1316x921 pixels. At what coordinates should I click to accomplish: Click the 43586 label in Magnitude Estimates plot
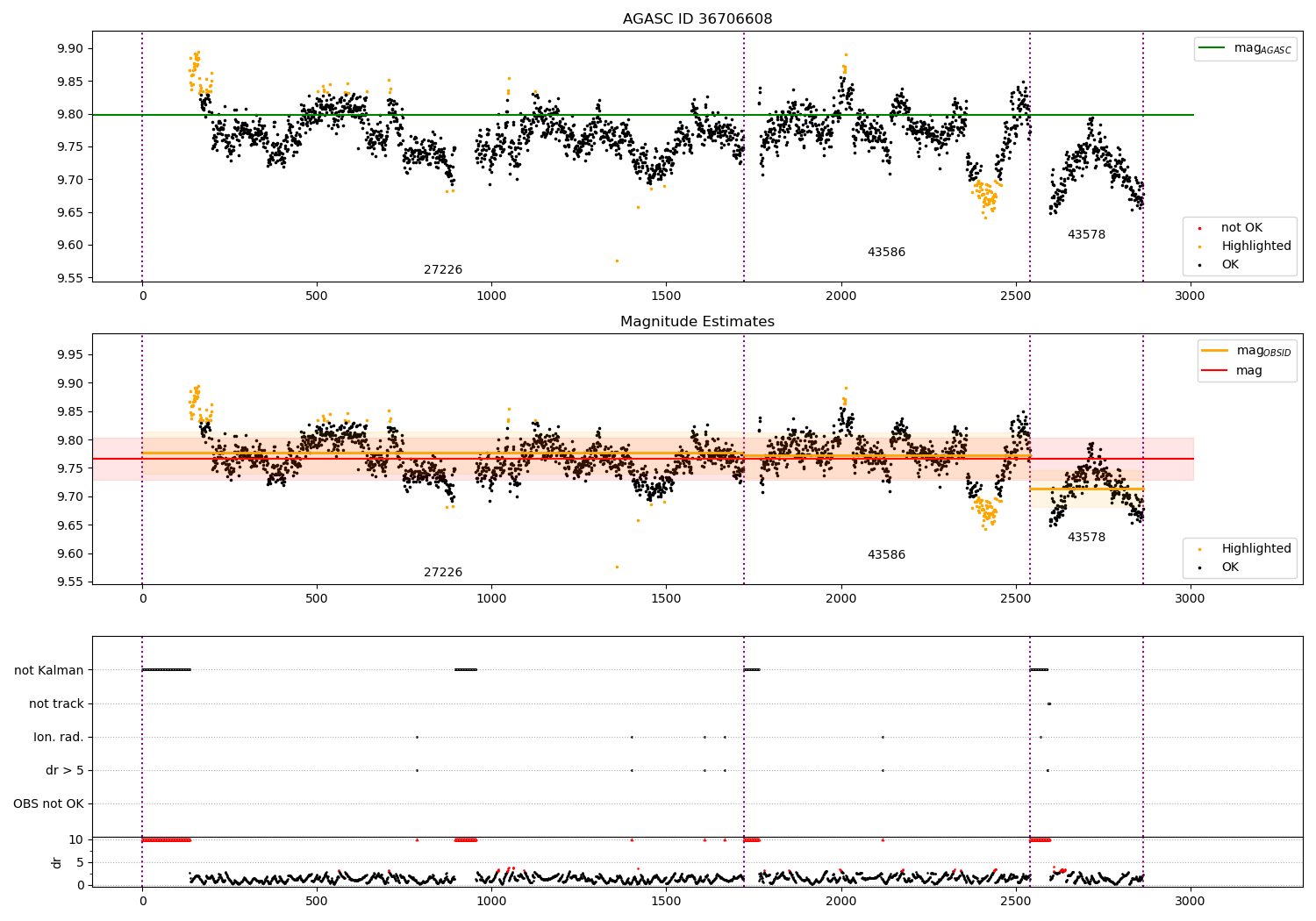tap(886, 555)
